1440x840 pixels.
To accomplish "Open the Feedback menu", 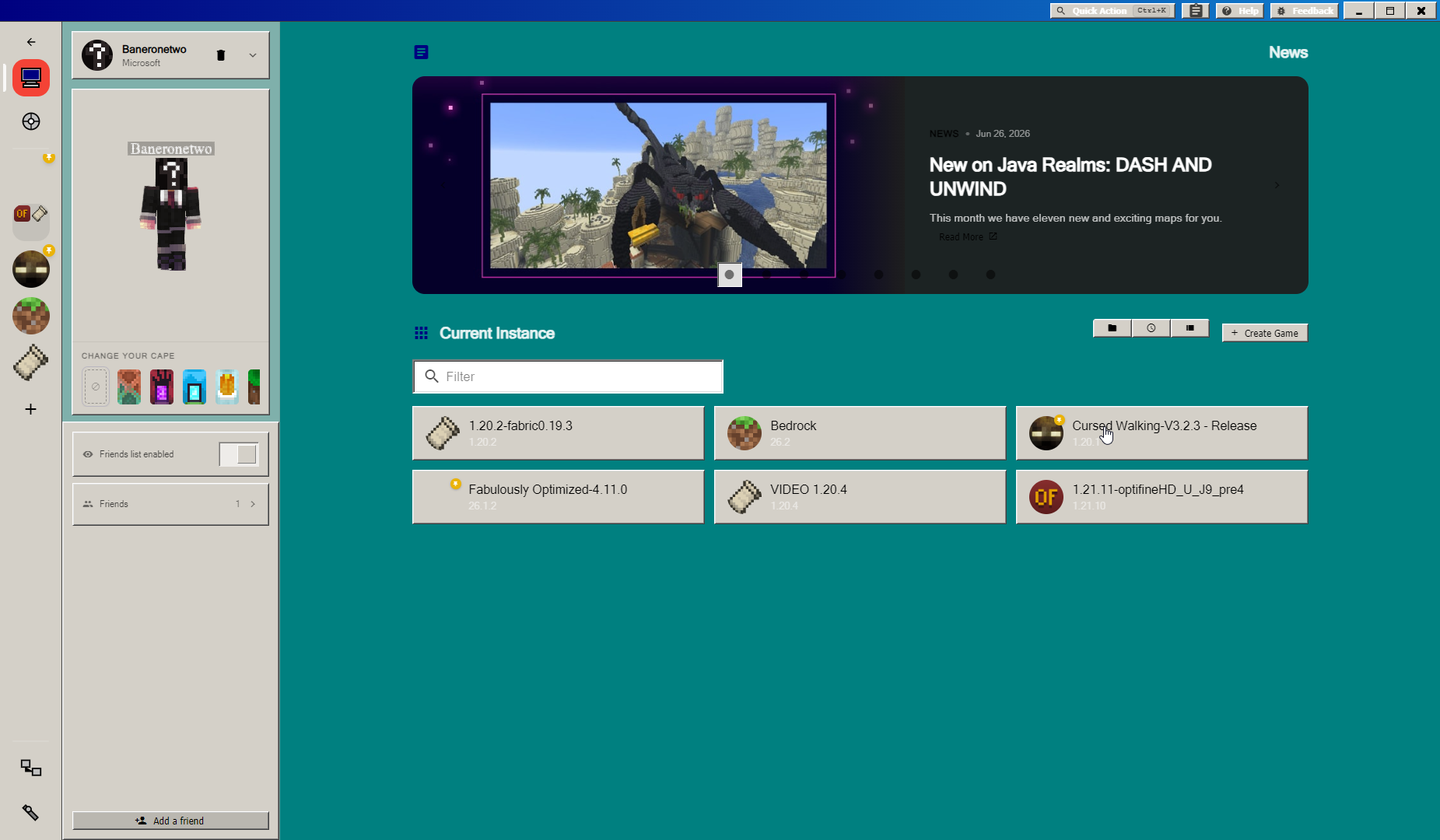I will 1305,11.
